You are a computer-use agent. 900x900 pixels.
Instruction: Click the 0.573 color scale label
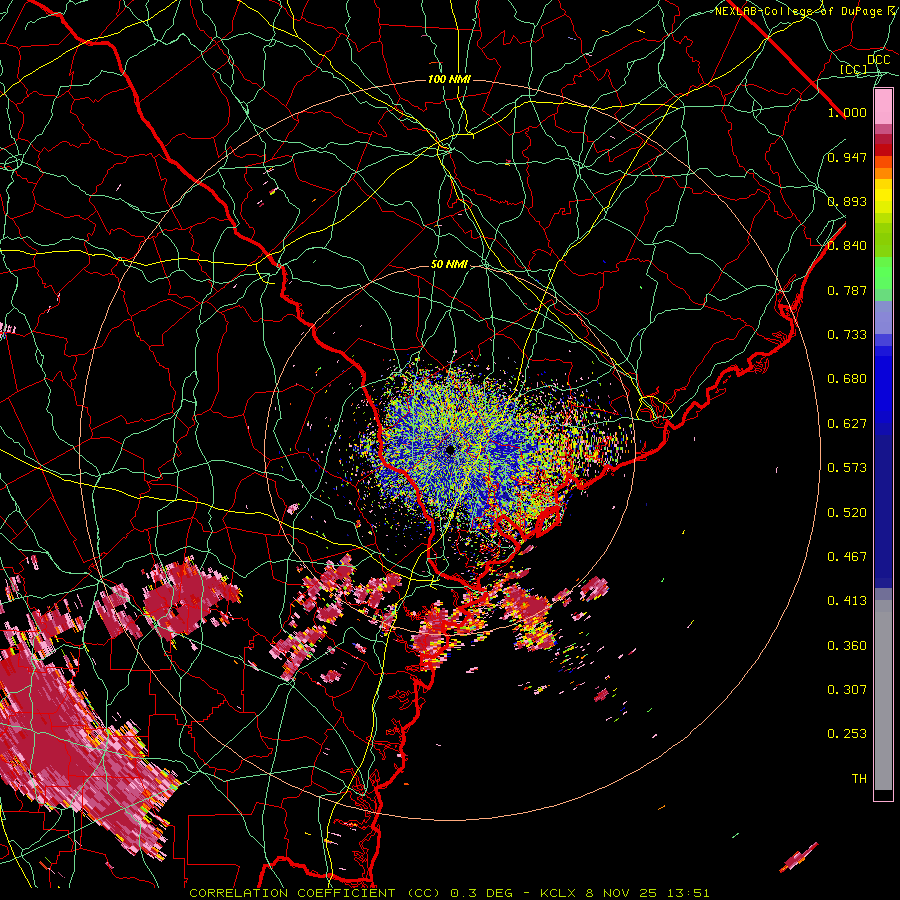(847, 468)
